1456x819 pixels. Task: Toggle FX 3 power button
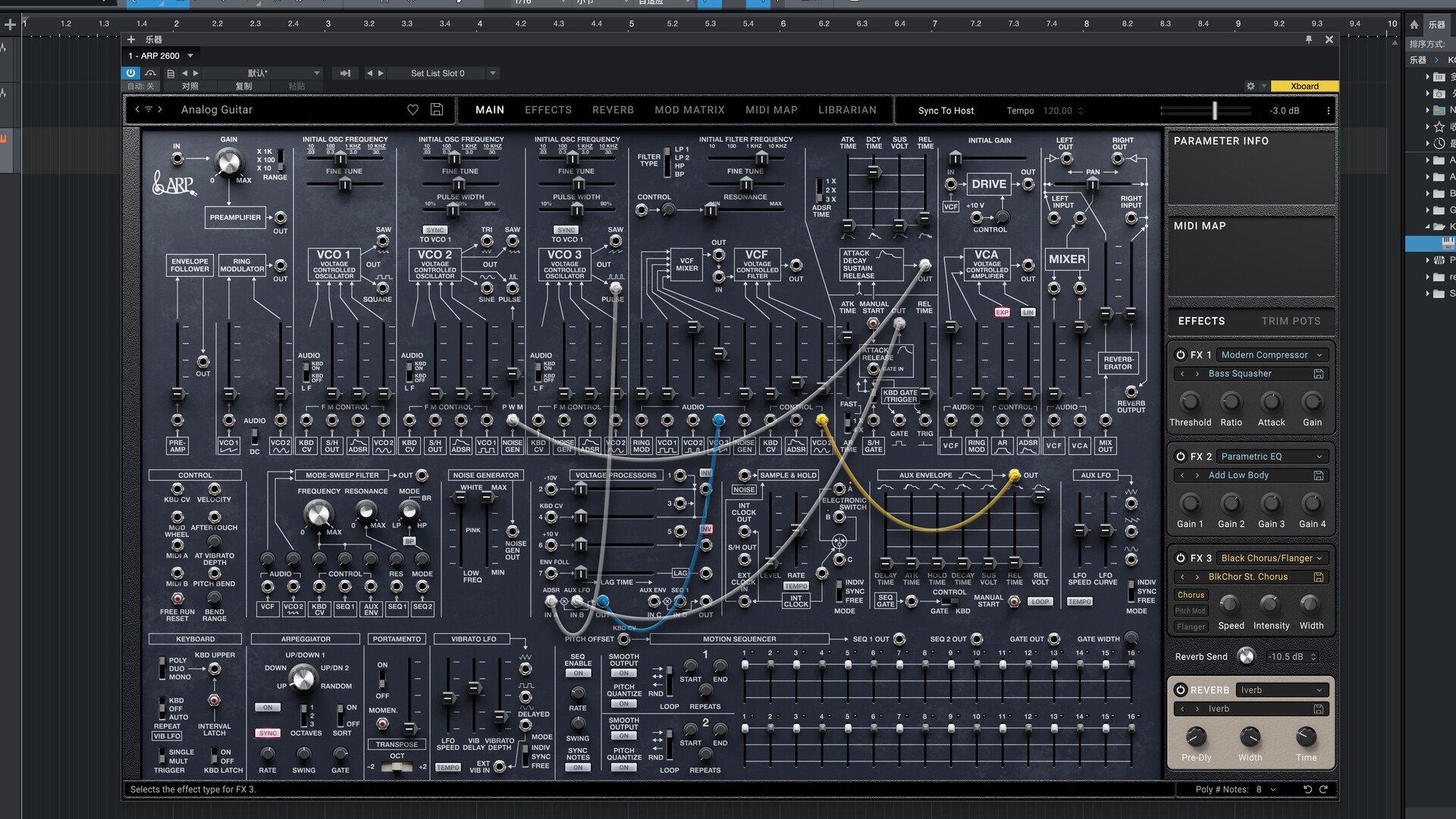click(1180, 558)
